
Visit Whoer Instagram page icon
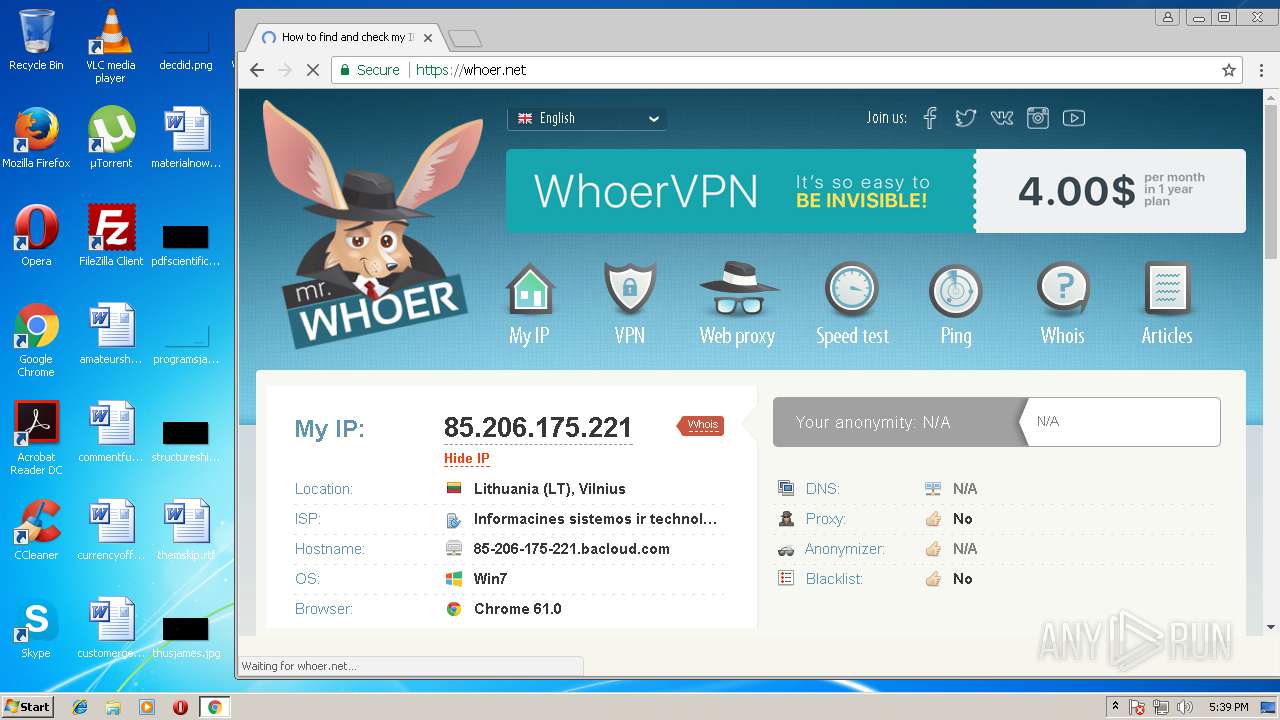pyautogui.click(x=1038, y=118)
